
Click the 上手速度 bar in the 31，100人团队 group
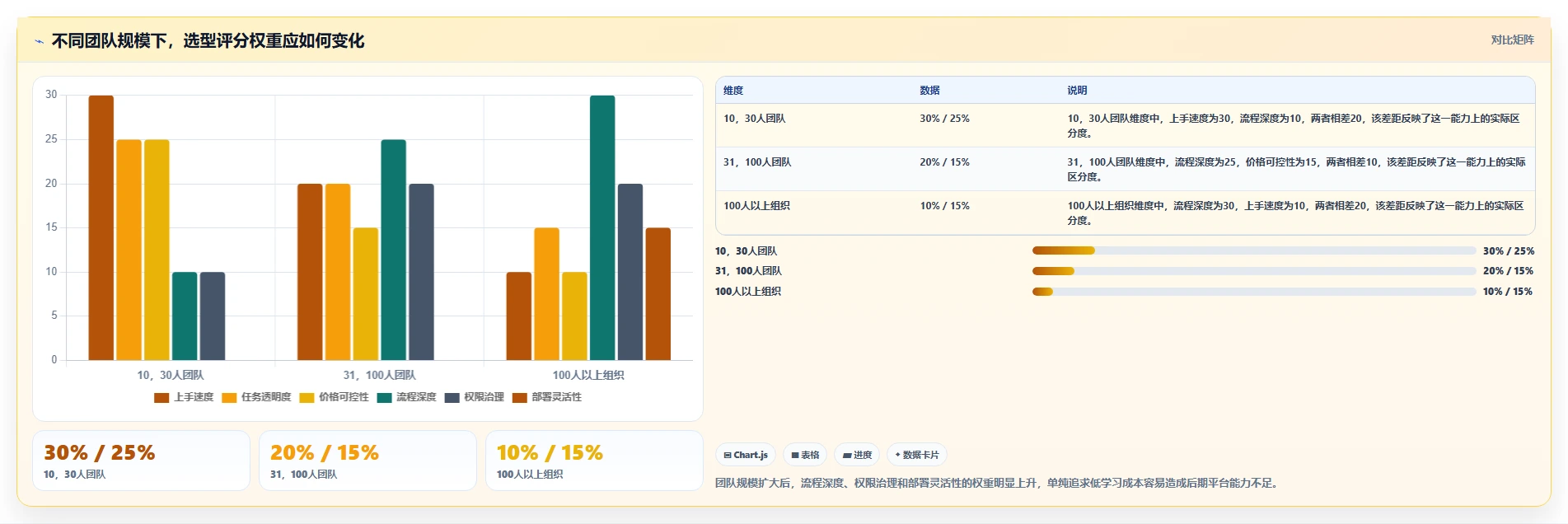click(310, 272)
